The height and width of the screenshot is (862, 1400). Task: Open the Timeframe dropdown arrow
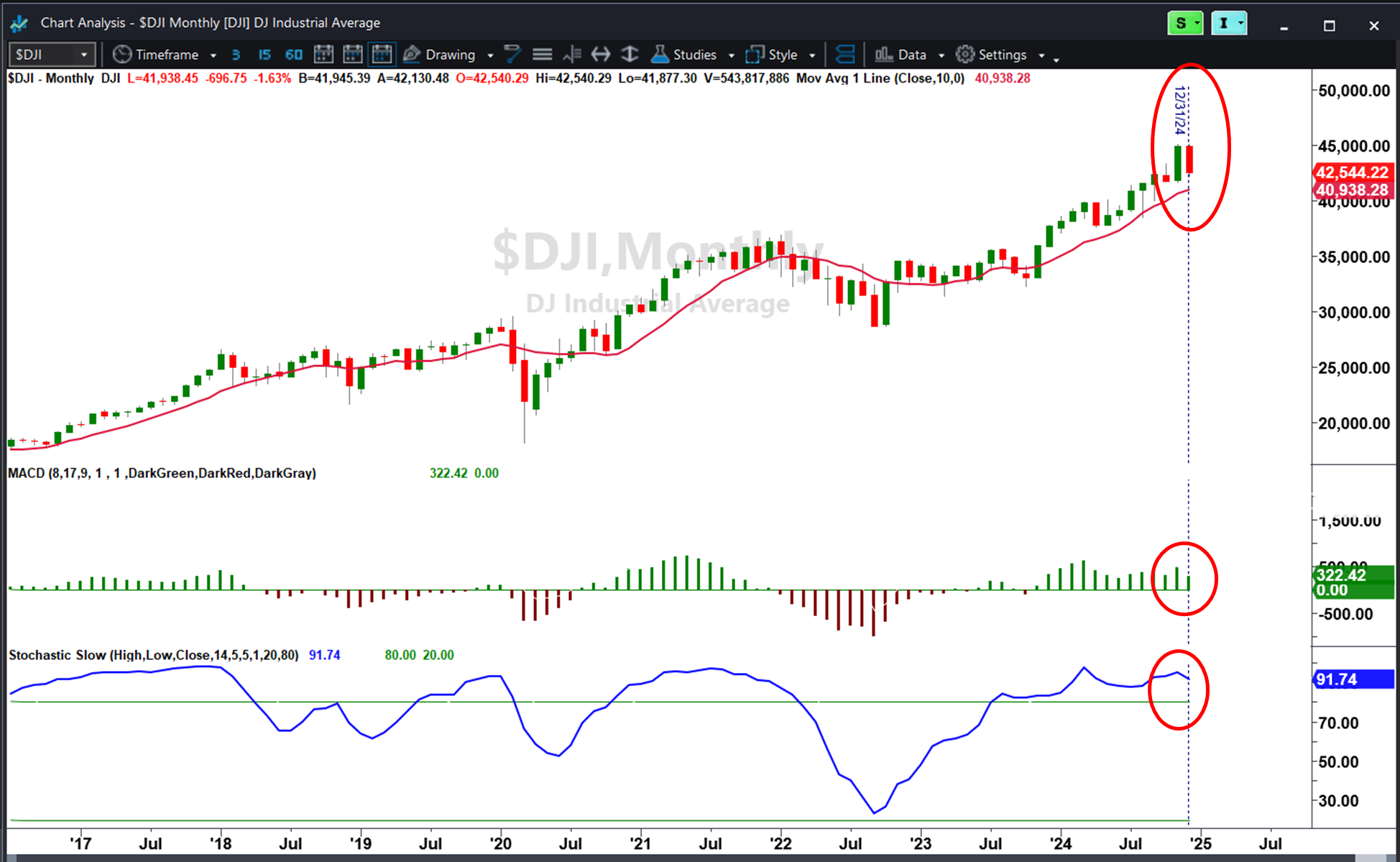tap(213, 55)
